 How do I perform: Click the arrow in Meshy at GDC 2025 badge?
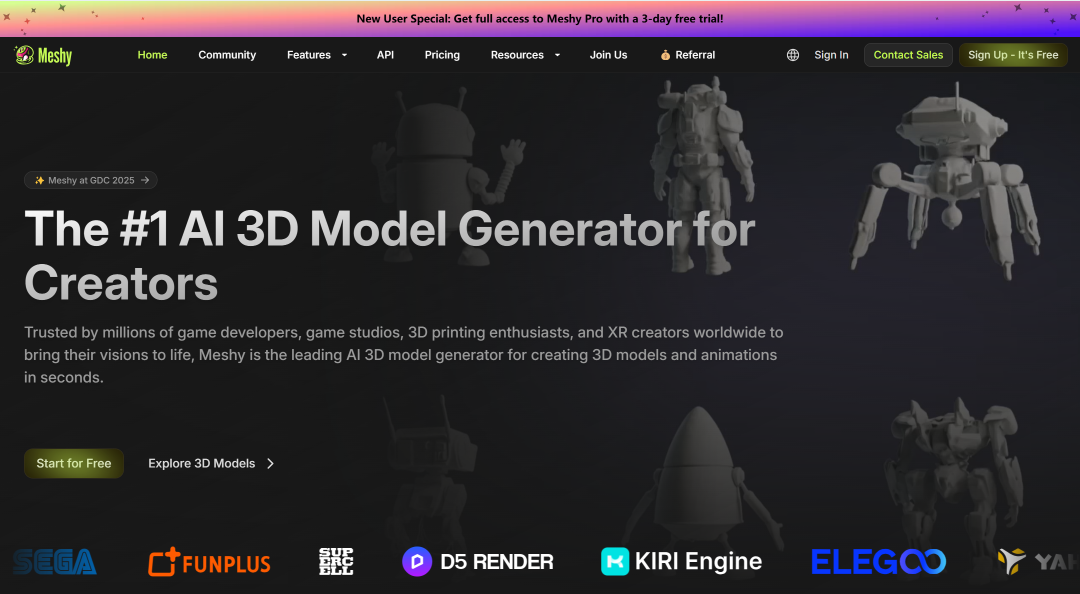click(x=145, y=180)
